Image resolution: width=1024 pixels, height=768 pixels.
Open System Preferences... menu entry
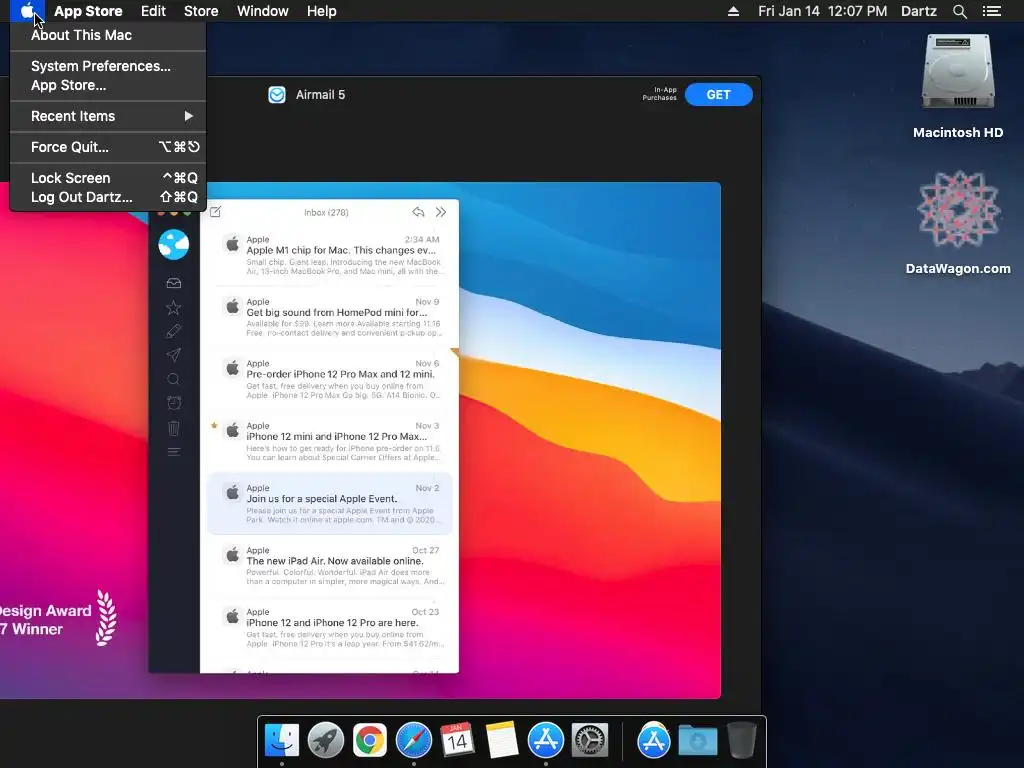pos(108,66)
